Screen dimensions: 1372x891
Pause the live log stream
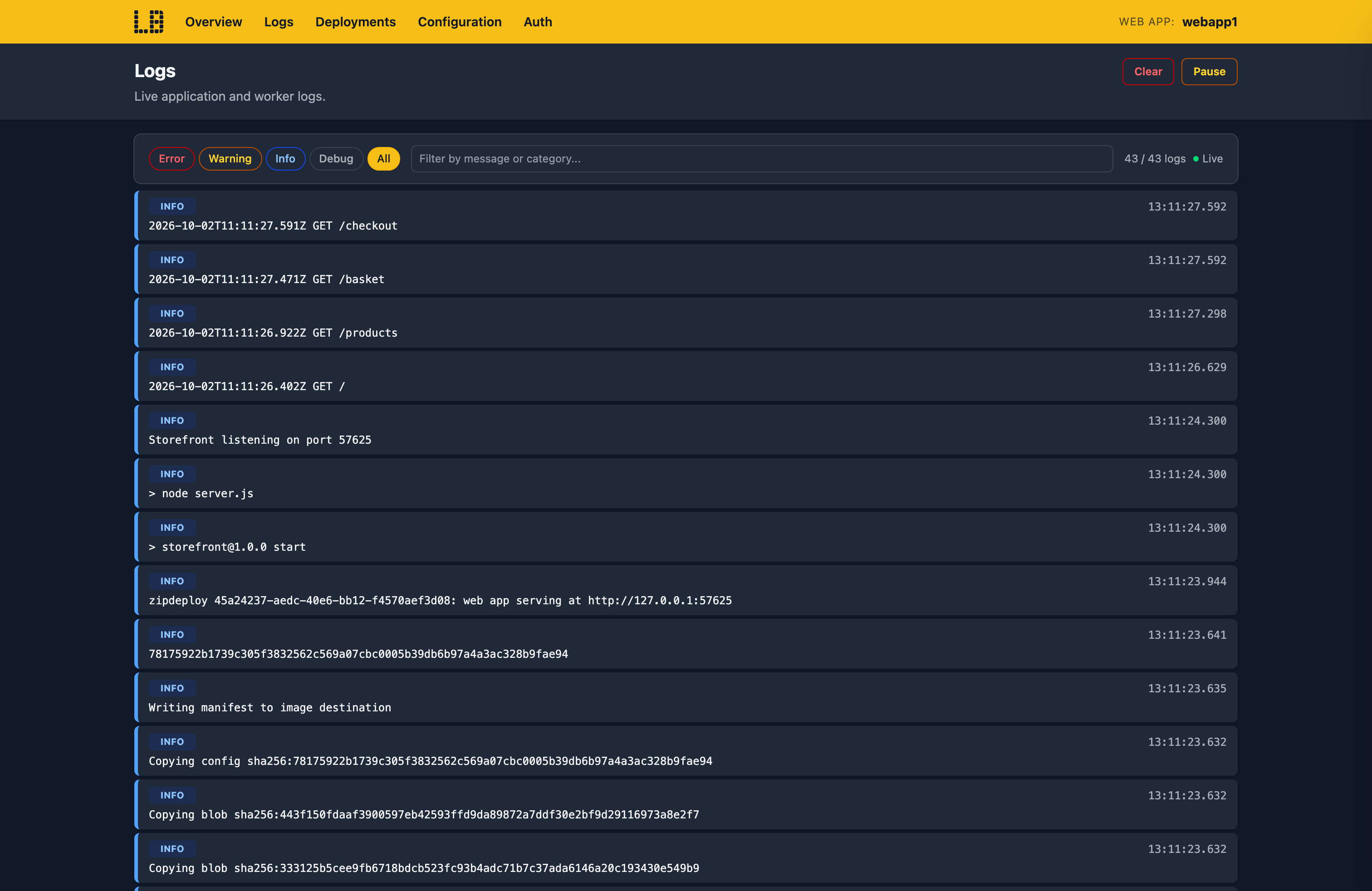pyautogui.click(x=1209, y=72)
